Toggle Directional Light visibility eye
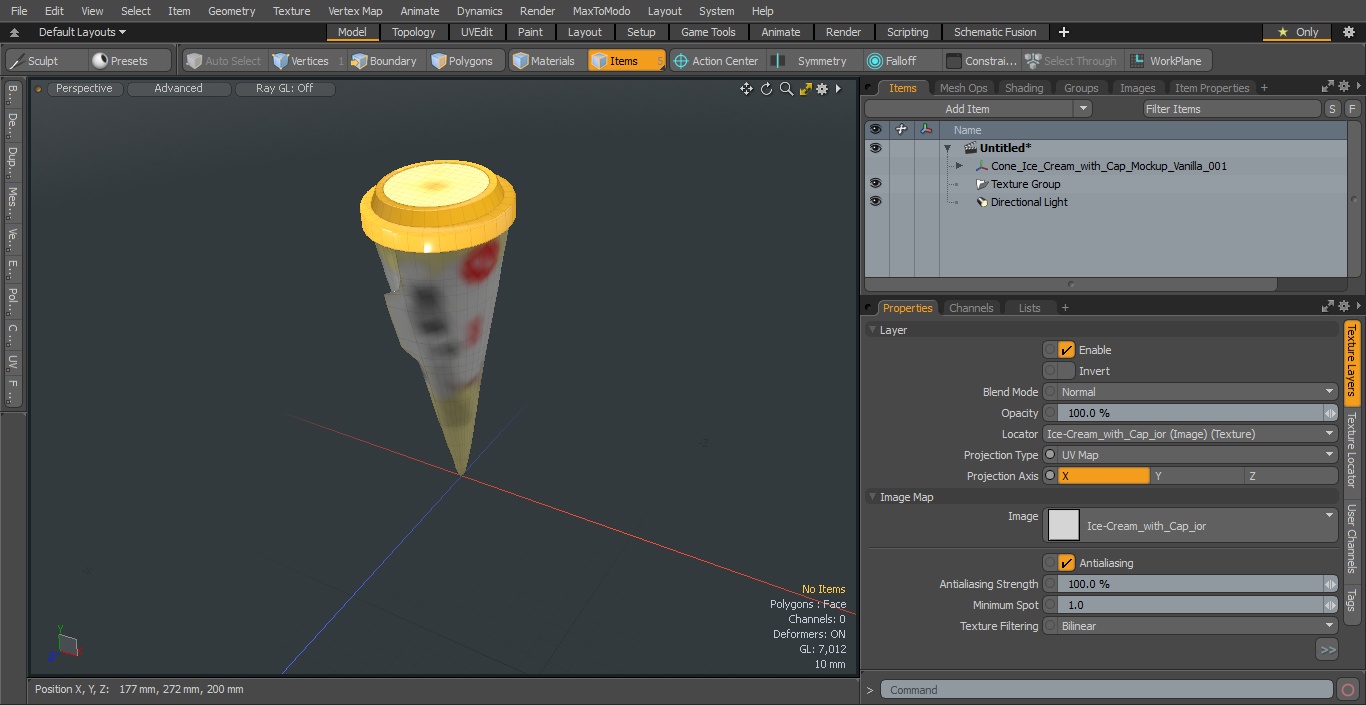Viewport: 1366px width, 705px height. pyautogui.click(x=876, y=202)
